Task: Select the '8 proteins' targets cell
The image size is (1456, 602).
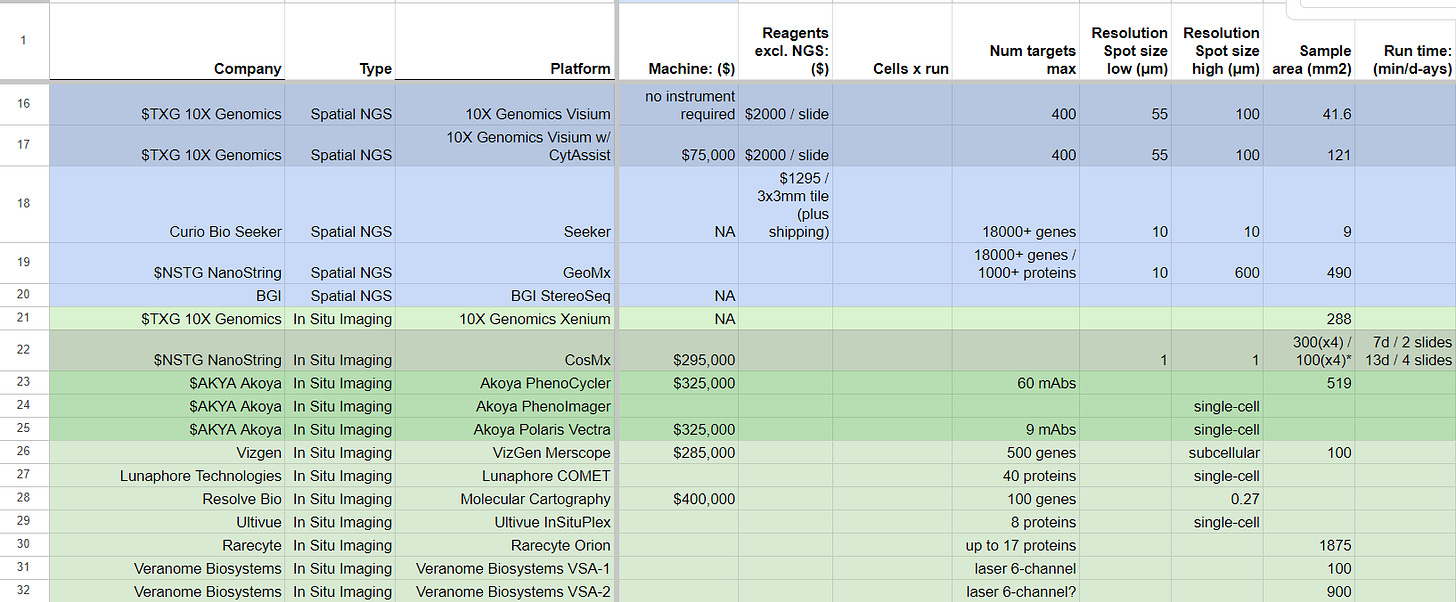Action: click(x=1016, y=521)
